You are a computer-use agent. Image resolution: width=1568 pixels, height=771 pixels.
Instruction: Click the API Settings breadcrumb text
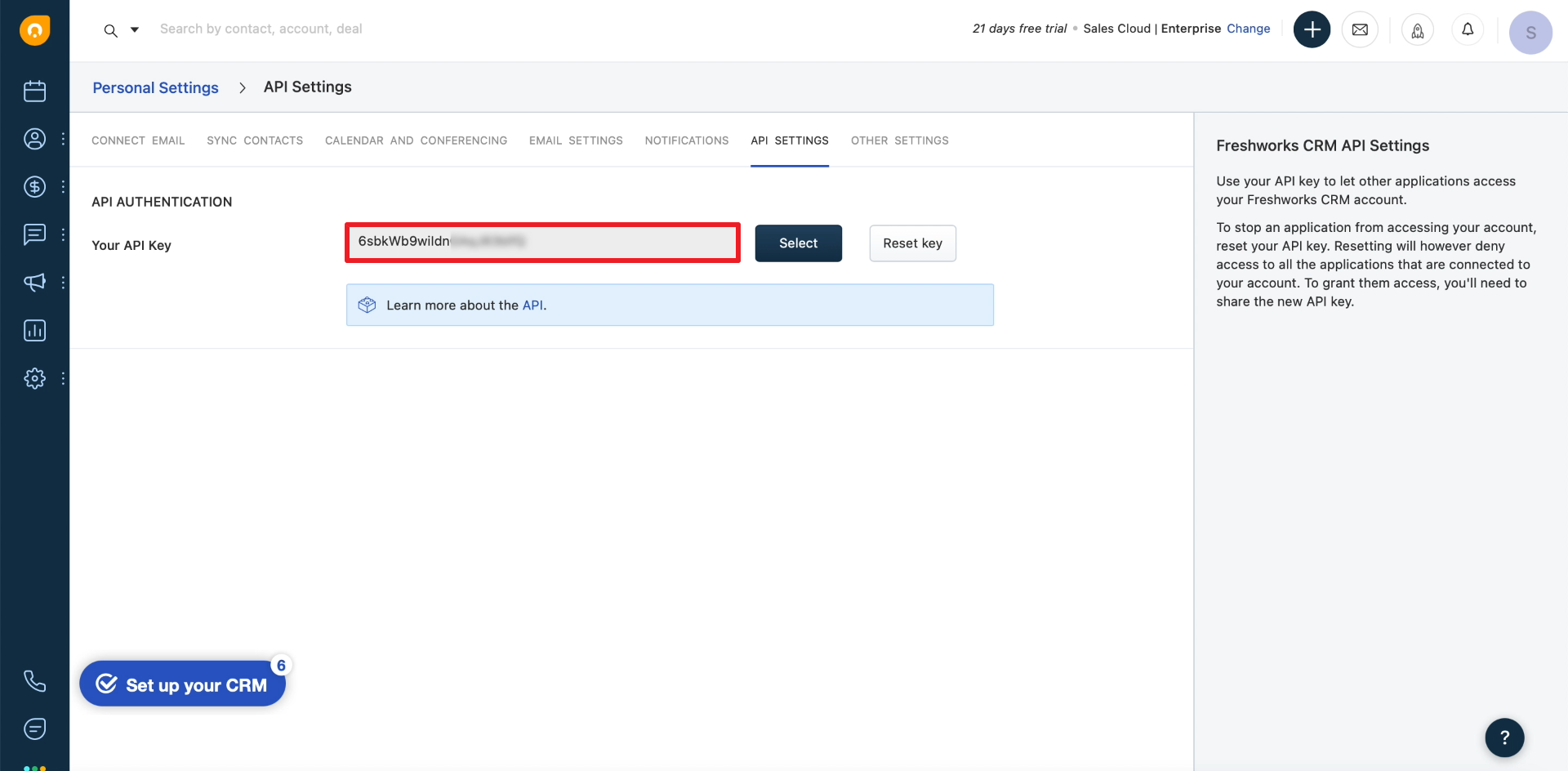click(x=308, y=87)
